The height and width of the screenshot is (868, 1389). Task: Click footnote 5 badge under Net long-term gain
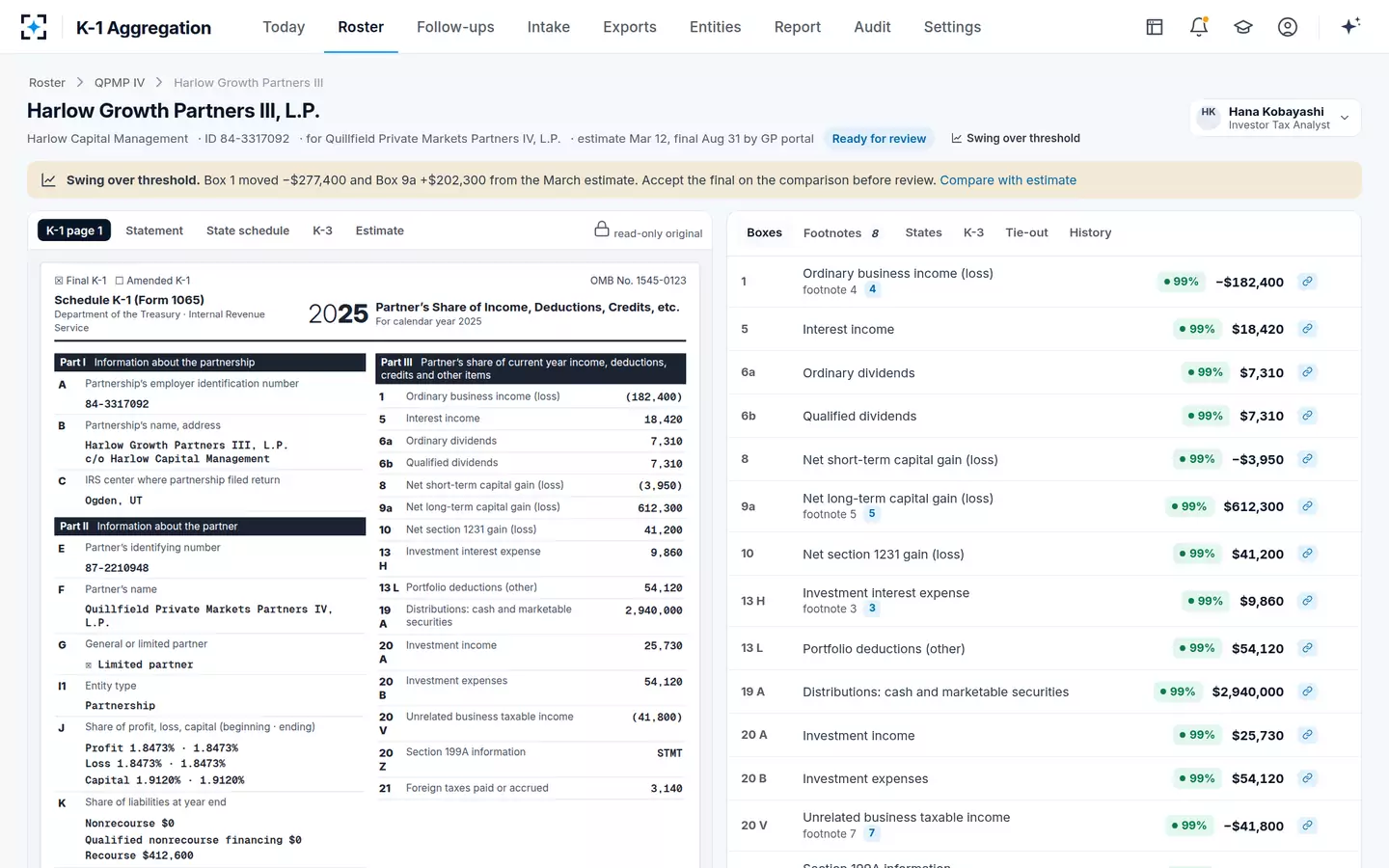point(872,514)
